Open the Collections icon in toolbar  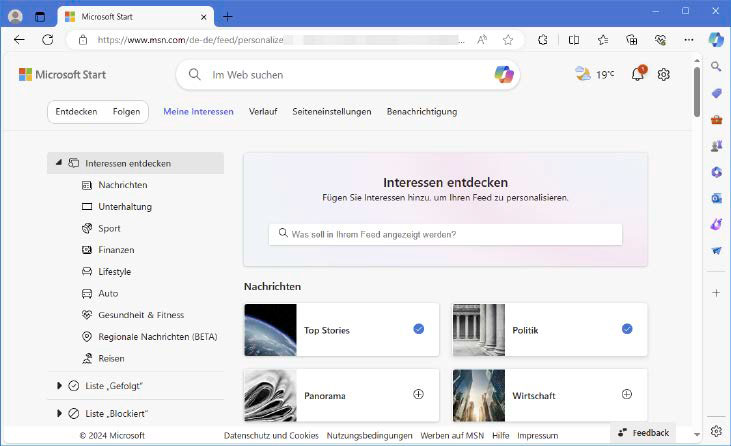point(632,40)
